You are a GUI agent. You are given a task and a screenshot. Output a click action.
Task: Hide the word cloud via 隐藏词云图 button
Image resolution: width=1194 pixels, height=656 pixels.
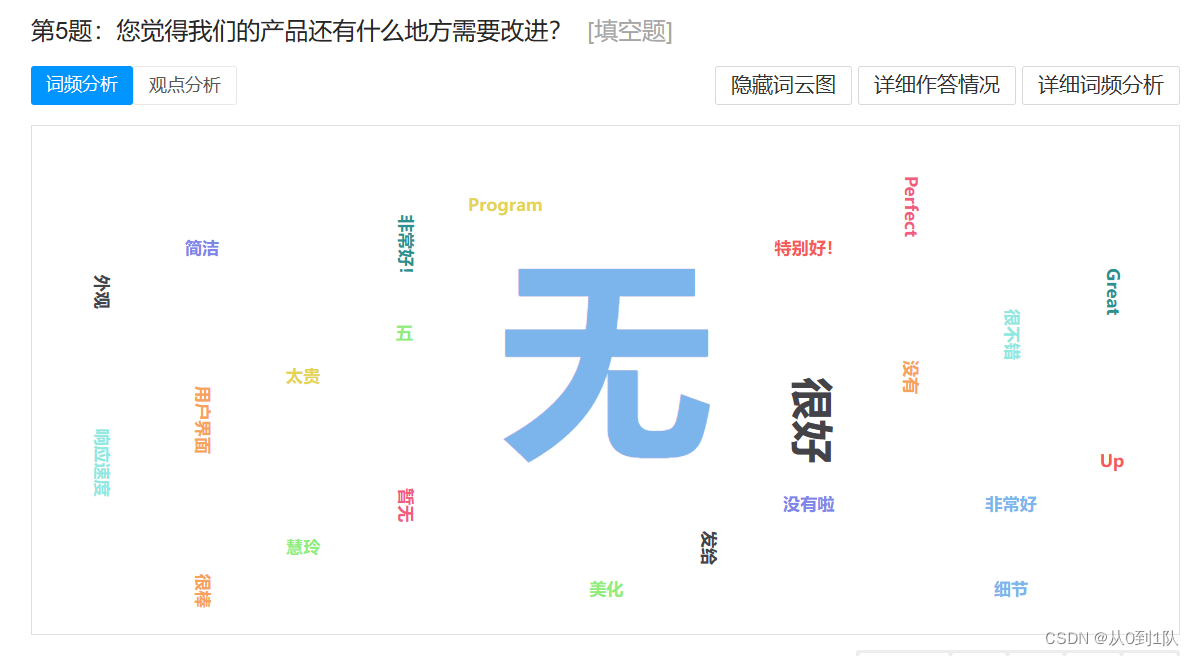click(783, 86)
